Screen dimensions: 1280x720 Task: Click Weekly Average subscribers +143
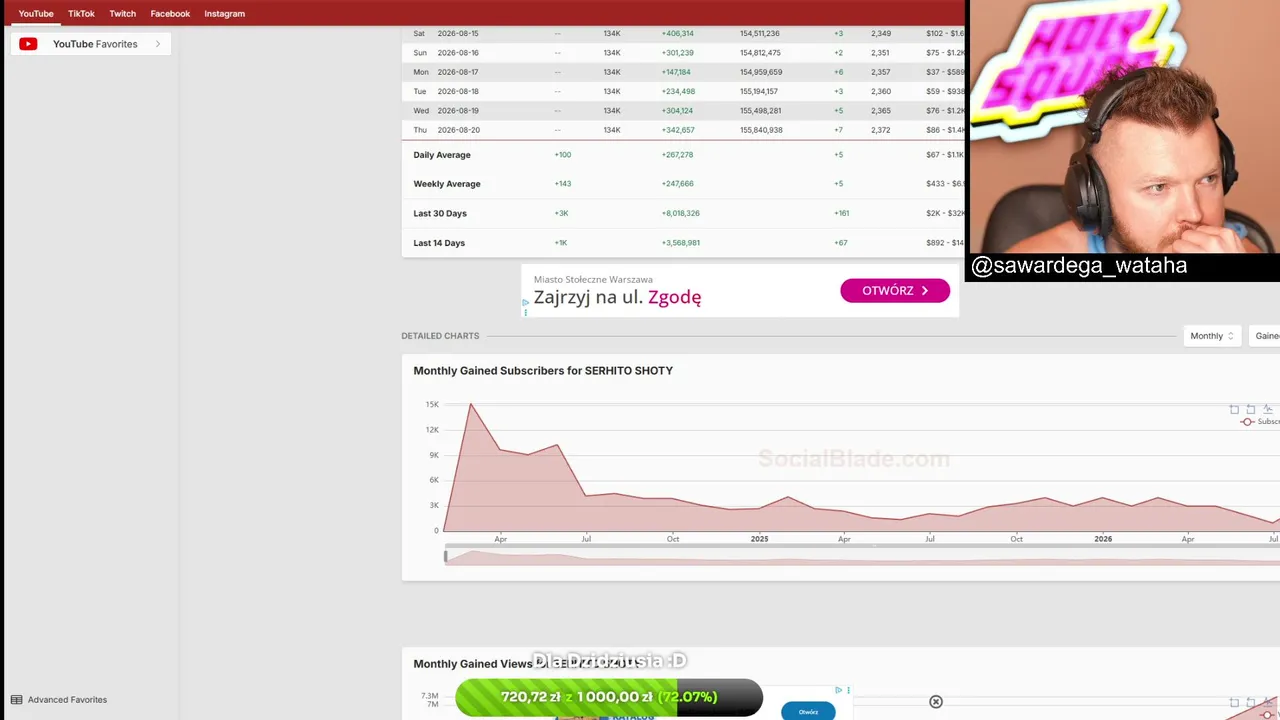pyautogui.click(x=562, y=184)
